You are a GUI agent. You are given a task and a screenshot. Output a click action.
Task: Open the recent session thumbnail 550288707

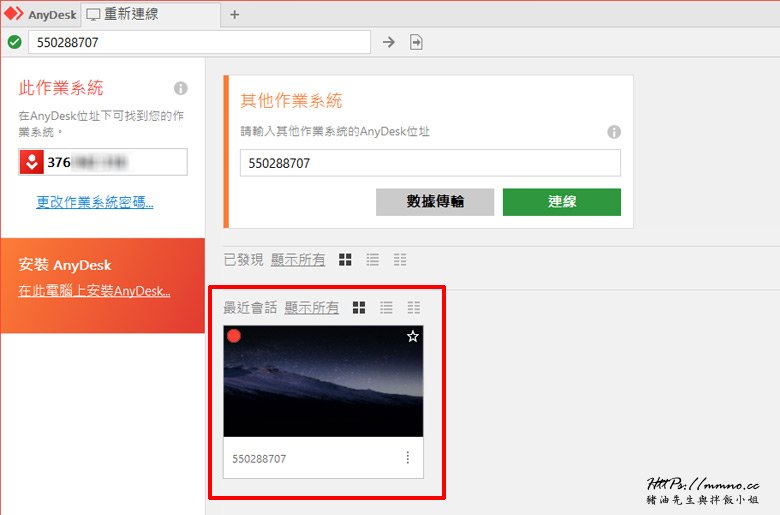(323, 381)
